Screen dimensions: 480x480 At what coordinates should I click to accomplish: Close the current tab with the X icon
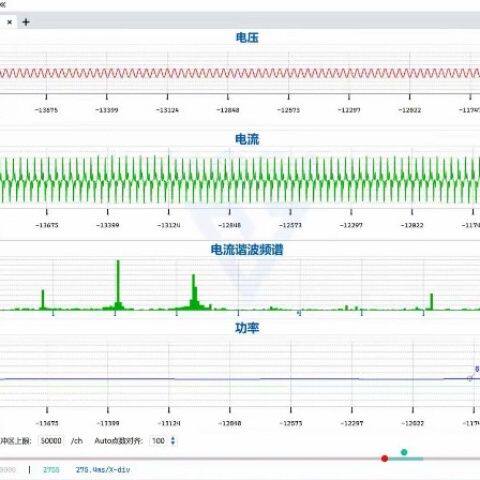coord(10,22)
